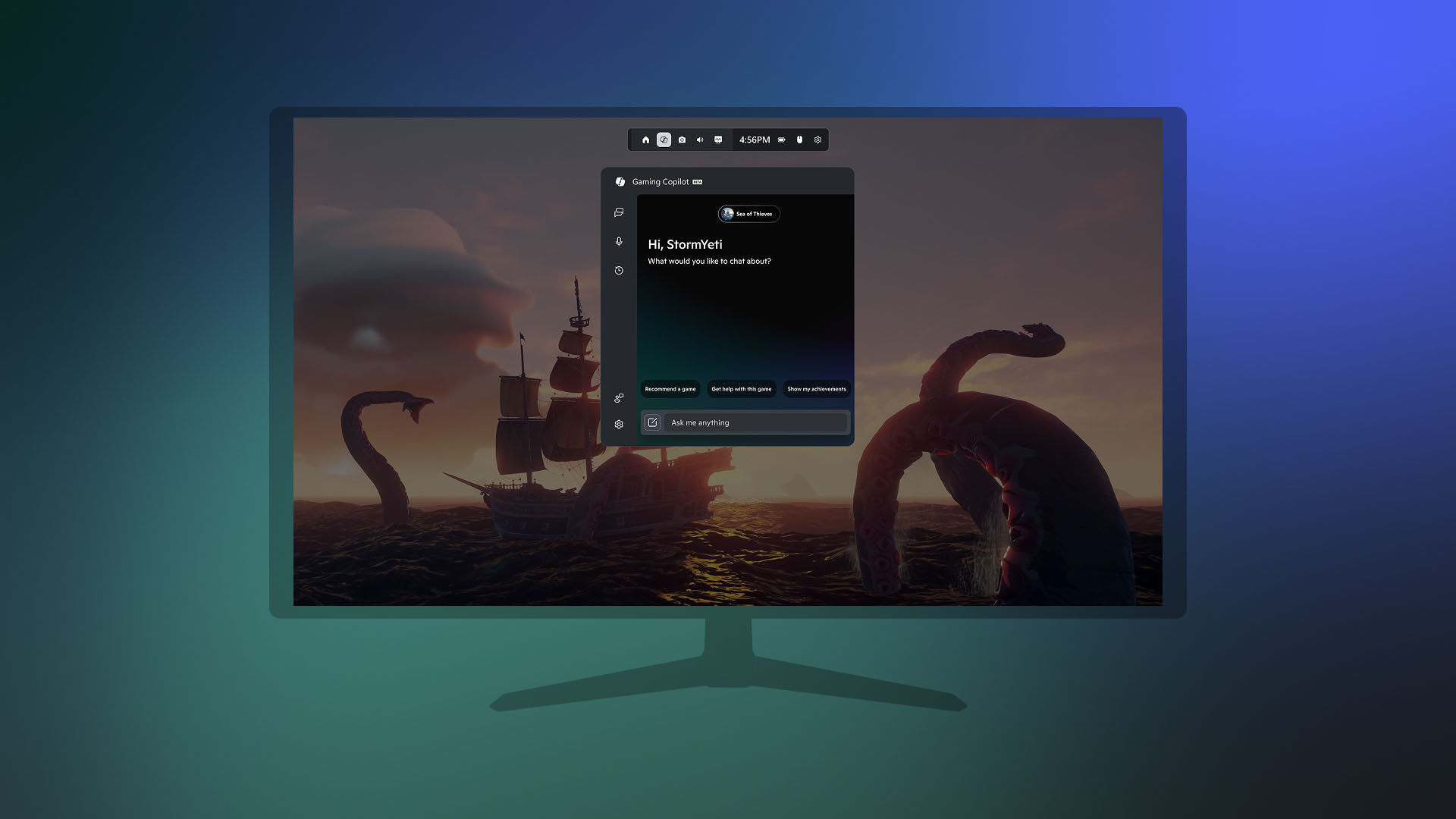Image resolution: width=1456 pixels, height=819 pixels.
Task: Switch to the chat tab in the sidebar
Action: [619, 212]
